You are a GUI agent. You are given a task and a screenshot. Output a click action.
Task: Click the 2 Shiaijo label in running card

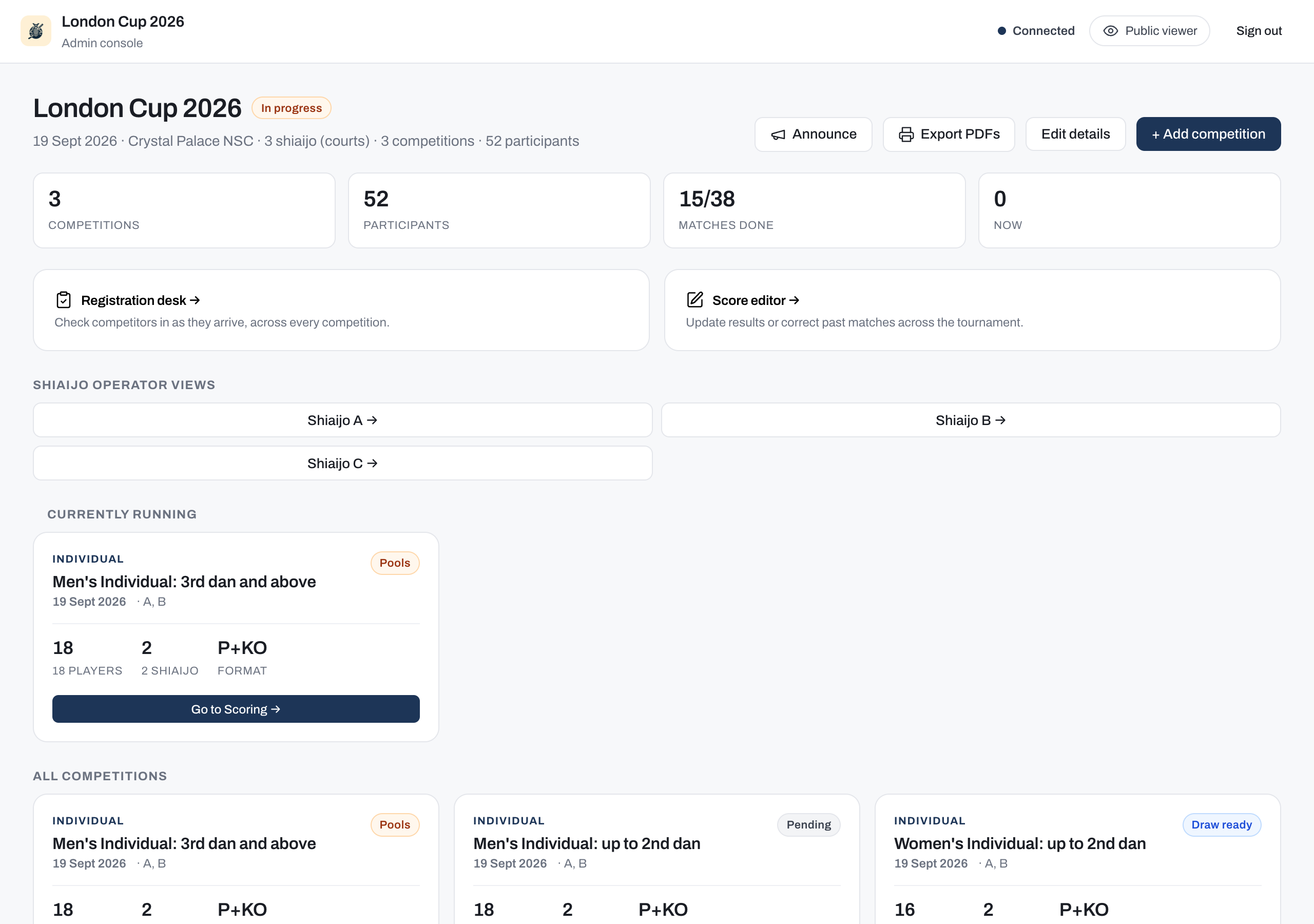tap(170, 670)
